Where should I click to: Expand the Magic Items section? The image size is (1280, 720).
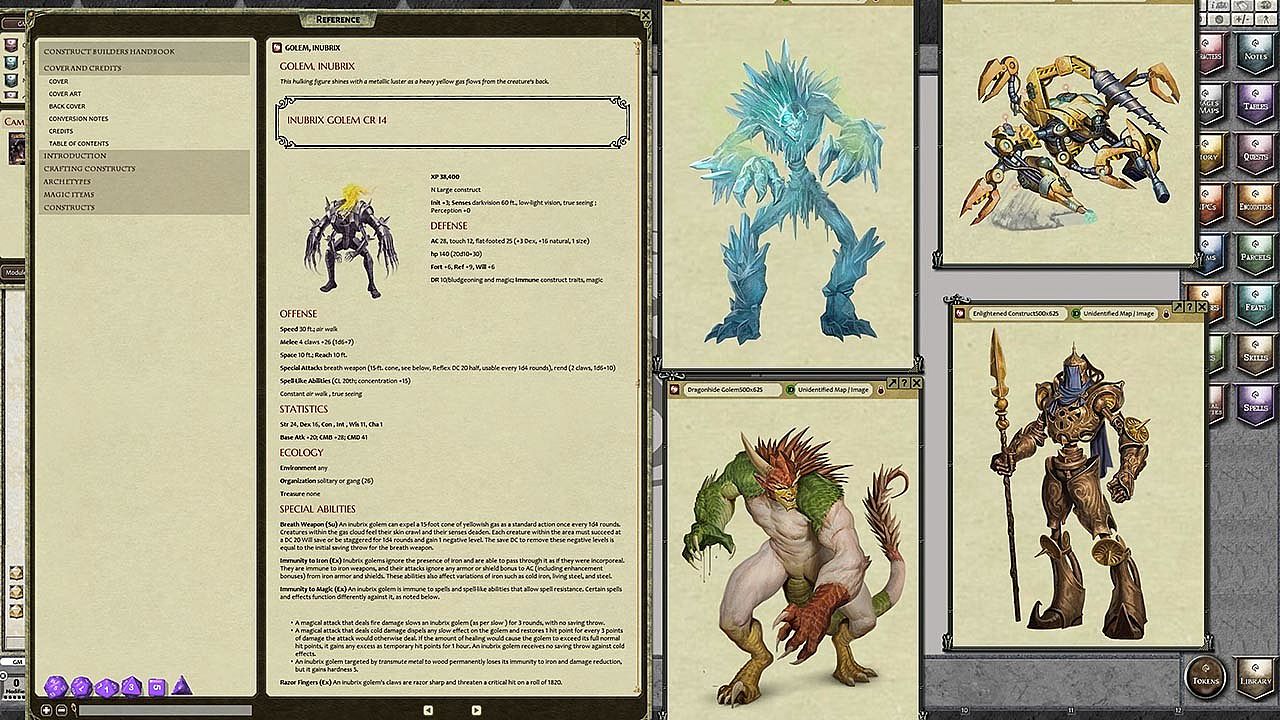143,195
